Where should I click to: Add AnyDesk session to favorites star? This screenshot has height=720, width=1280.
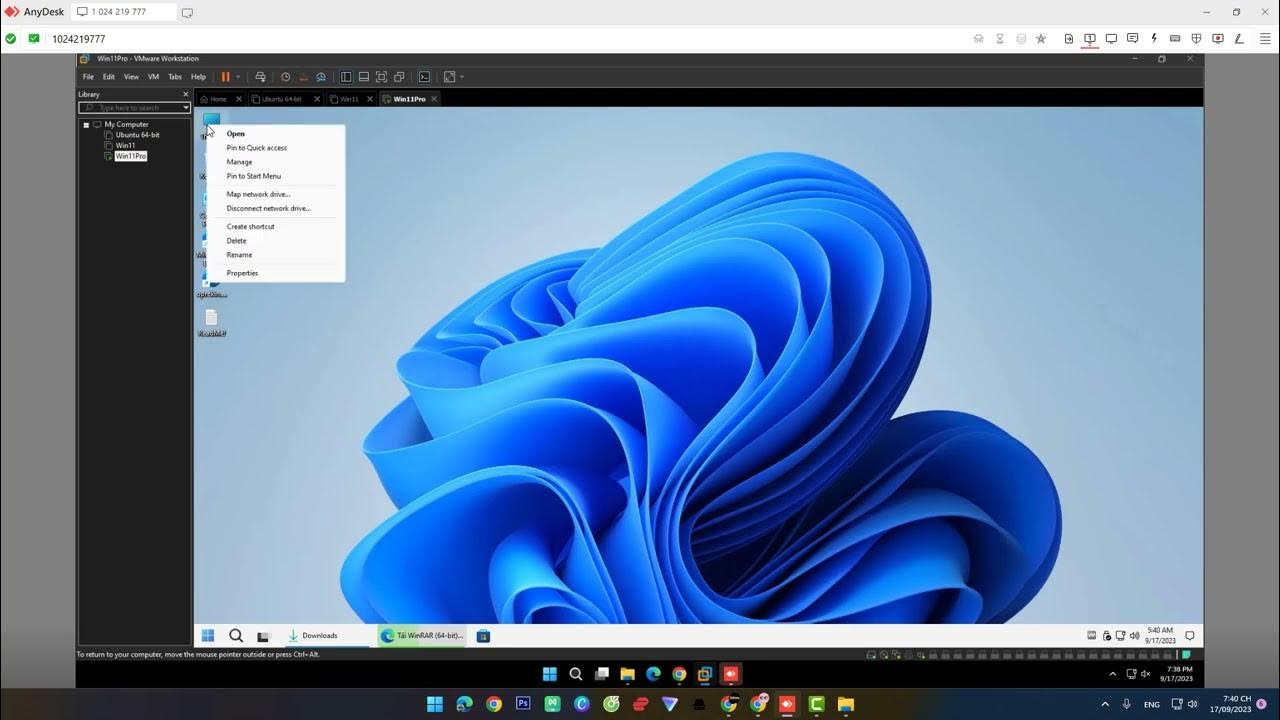point(1041,38)
